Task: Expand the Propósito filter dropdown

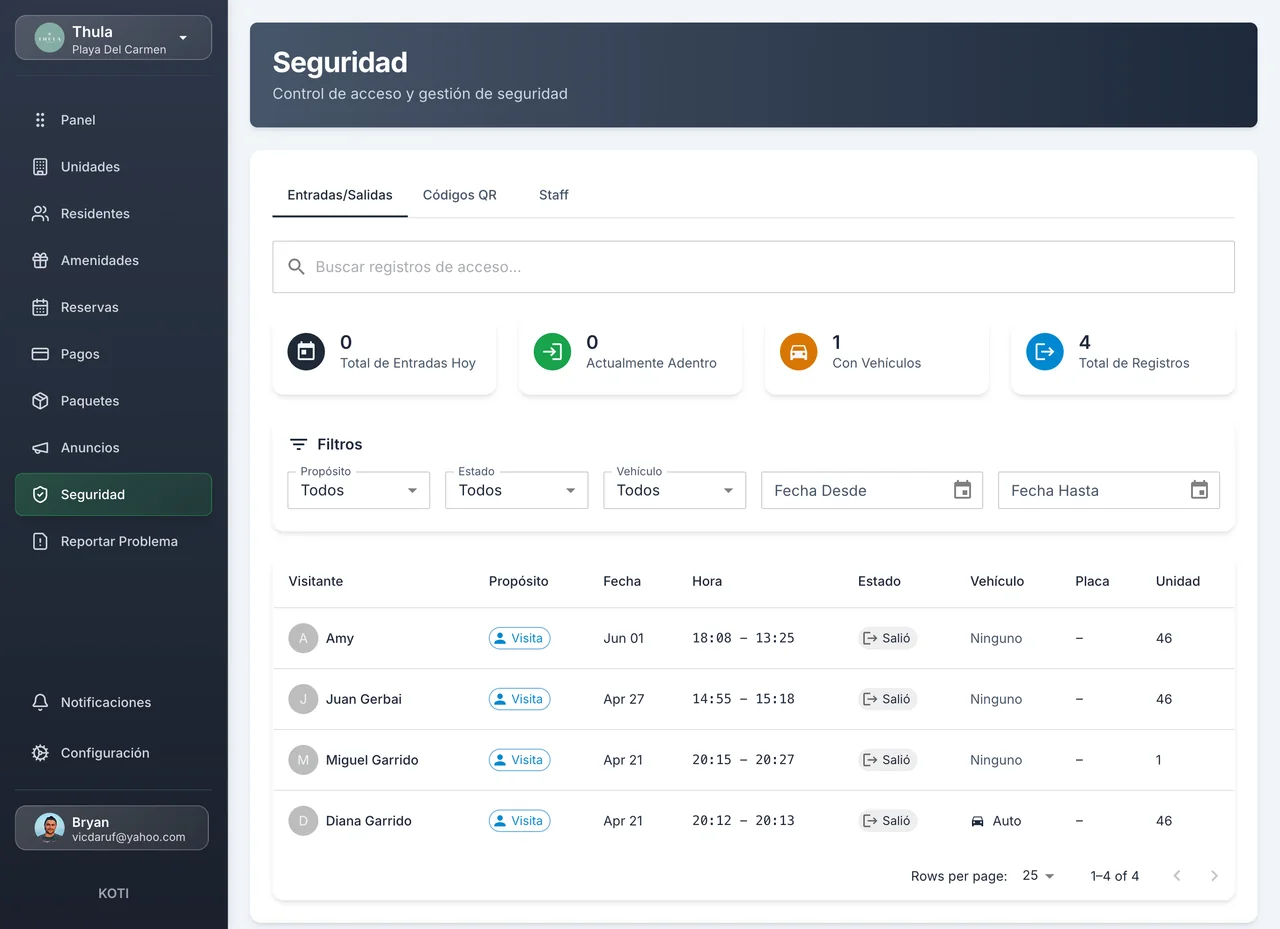Action: point(359,490)
